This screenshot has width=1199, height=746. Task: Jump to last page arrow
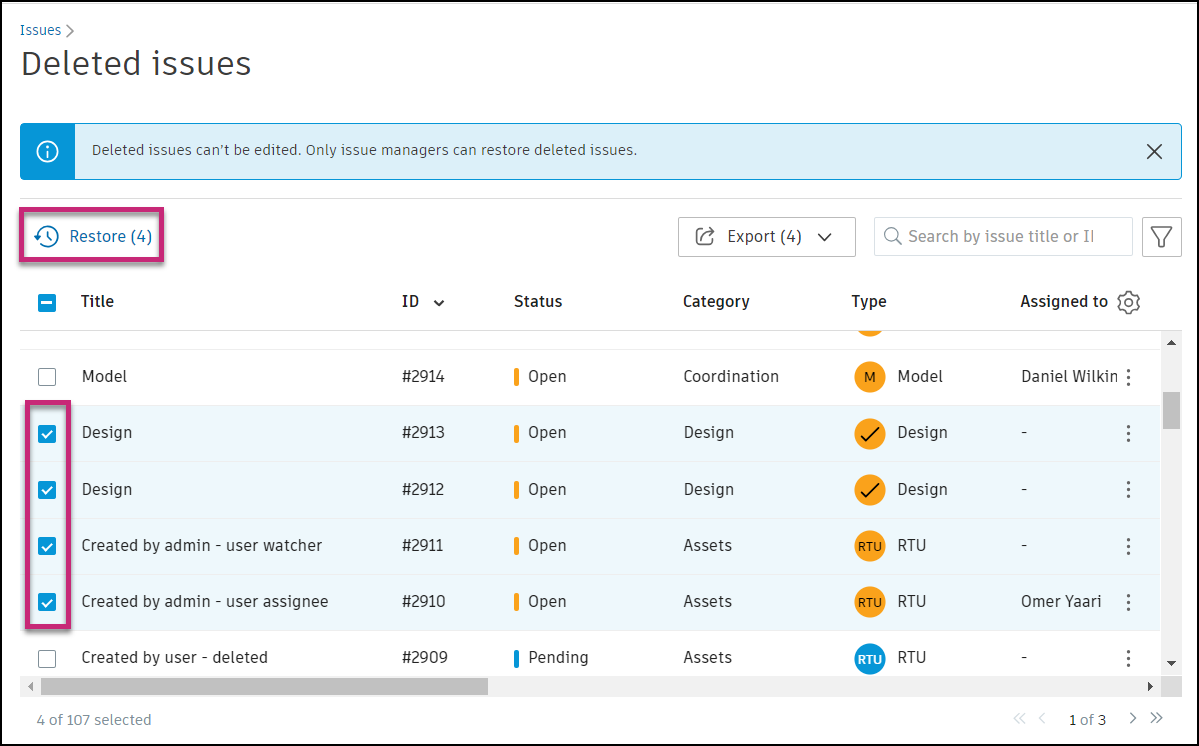(1157, 718)
